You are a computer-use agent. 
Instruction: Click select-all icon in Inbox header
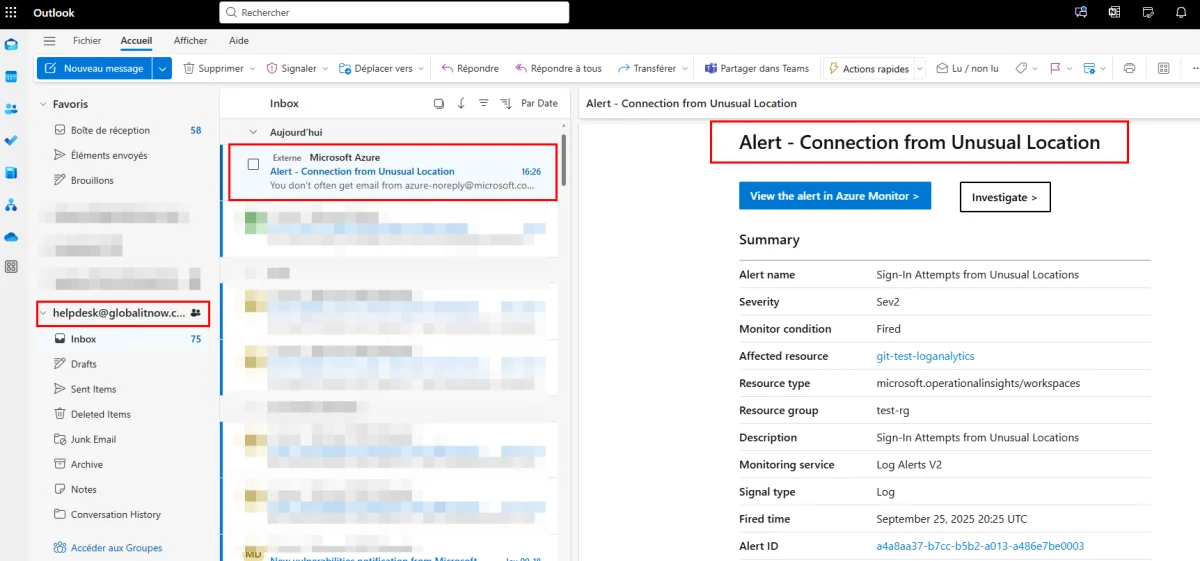coord(438,103)
